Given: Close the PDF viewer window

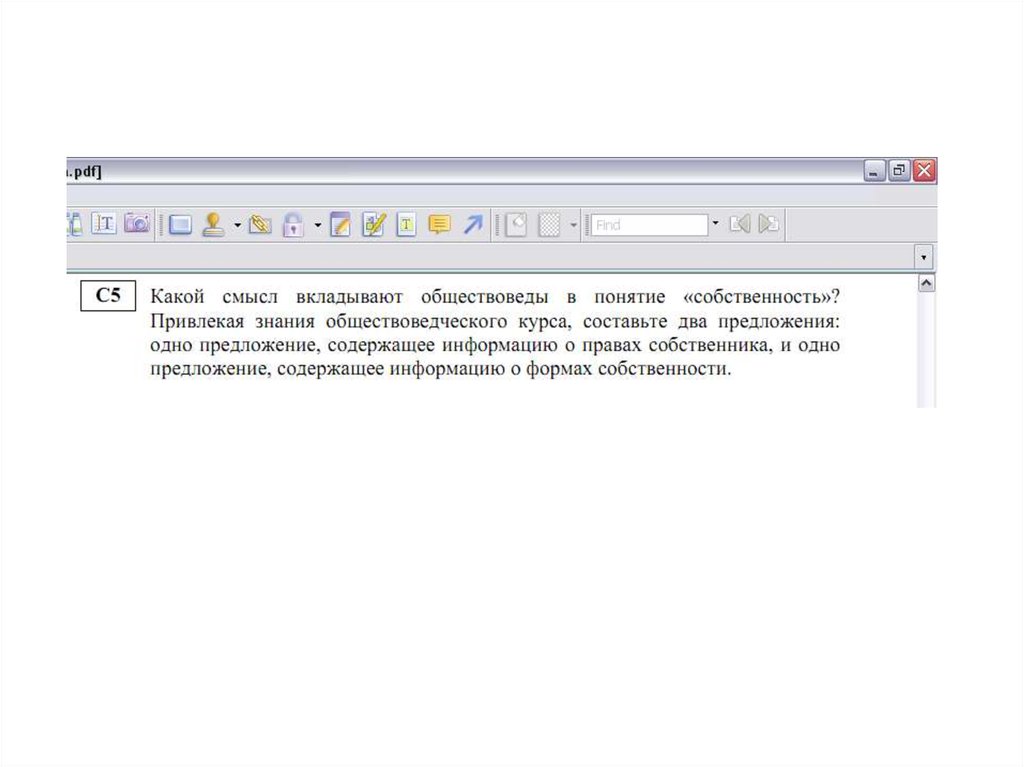Looking at the screenshot, I should 924,171.
